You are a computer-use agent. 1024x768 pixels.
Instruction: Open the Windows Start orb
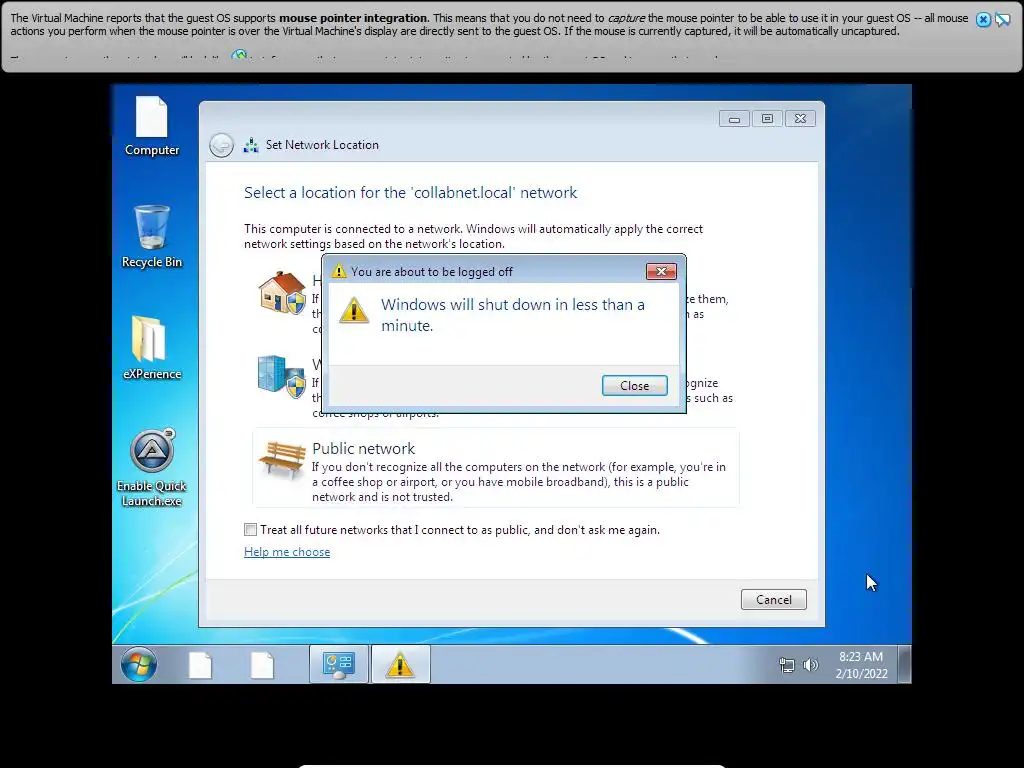point(138,665)
